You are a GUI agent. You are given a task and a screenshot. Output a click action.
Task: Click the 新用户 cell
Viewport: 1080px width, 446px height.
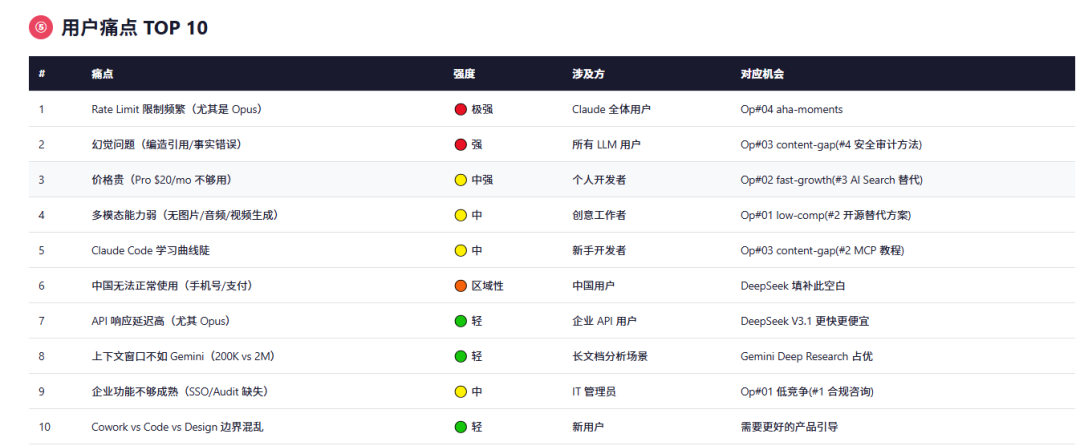[x=588, y=427]
